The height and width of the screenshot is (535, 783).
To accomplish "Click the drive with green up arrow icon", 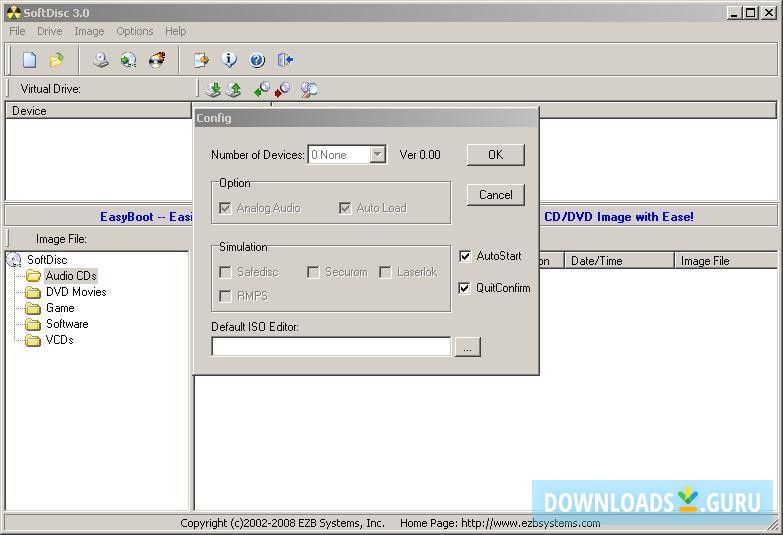I will click(x=234, y=89).
